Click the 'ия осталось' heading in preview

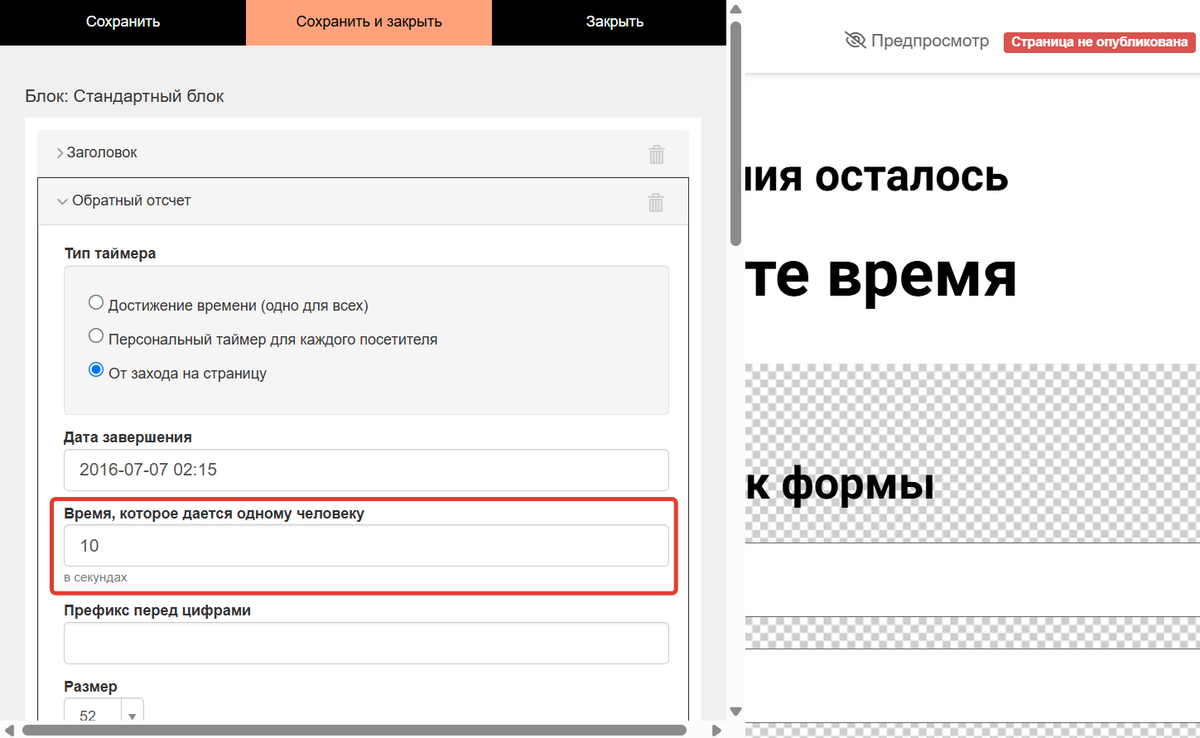click(x=876, y=176)
